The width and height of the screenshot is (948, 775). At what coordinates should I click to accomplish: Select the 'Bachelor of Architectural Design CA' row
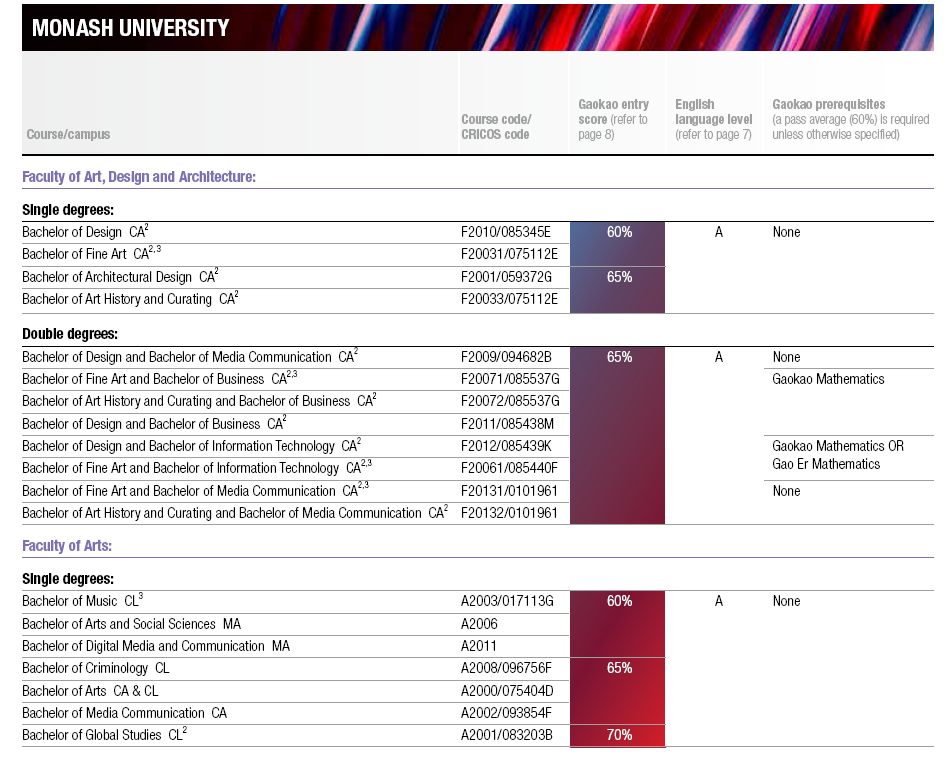coord(120,277)
